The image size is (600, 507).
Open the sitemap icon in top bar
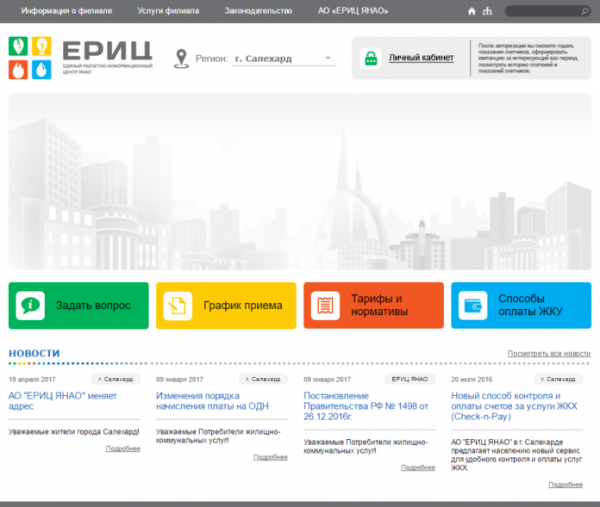tap(487, 11)
